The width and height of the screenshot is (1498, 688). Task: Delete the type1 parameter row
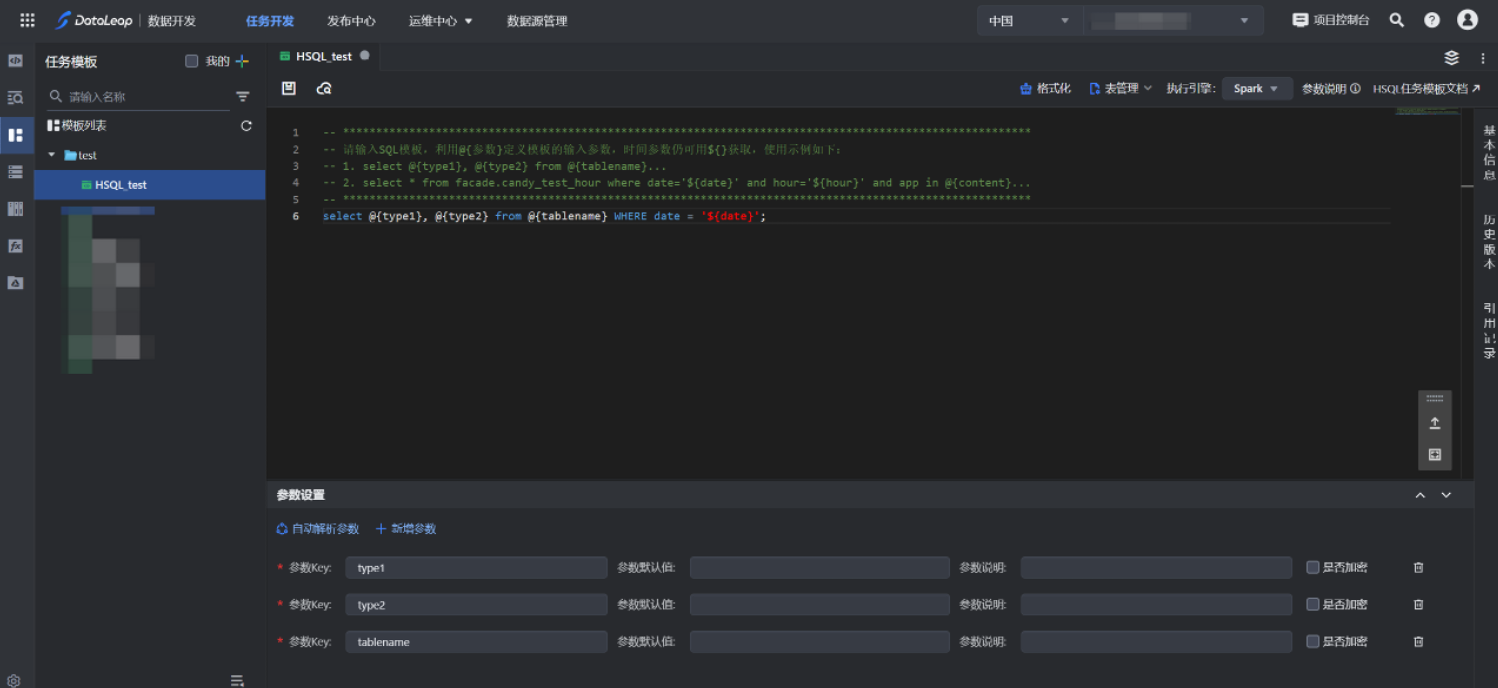click(1418, 568)
